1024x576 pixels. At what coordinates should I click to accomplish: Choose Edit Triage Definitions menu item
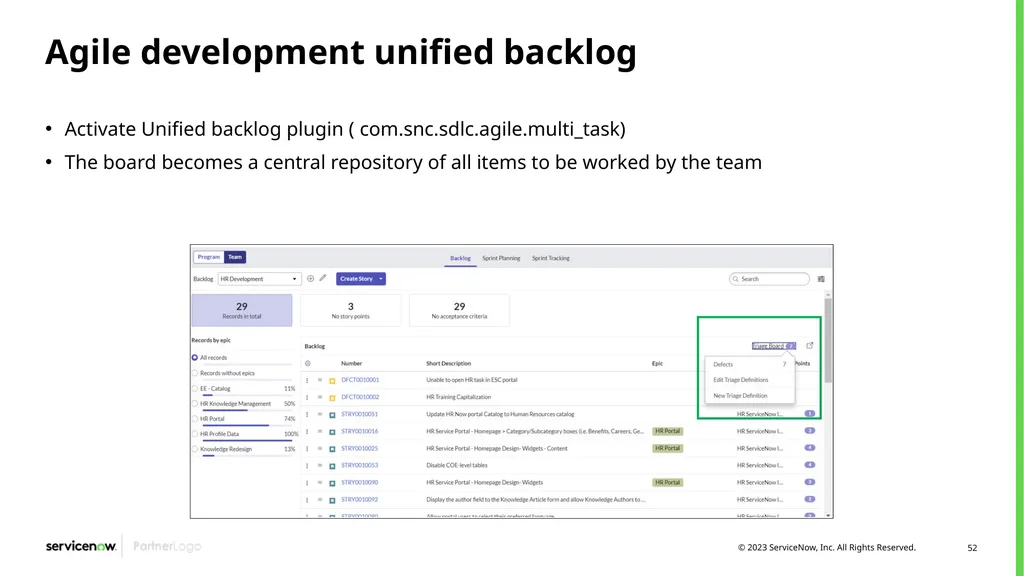click(750, 380)
